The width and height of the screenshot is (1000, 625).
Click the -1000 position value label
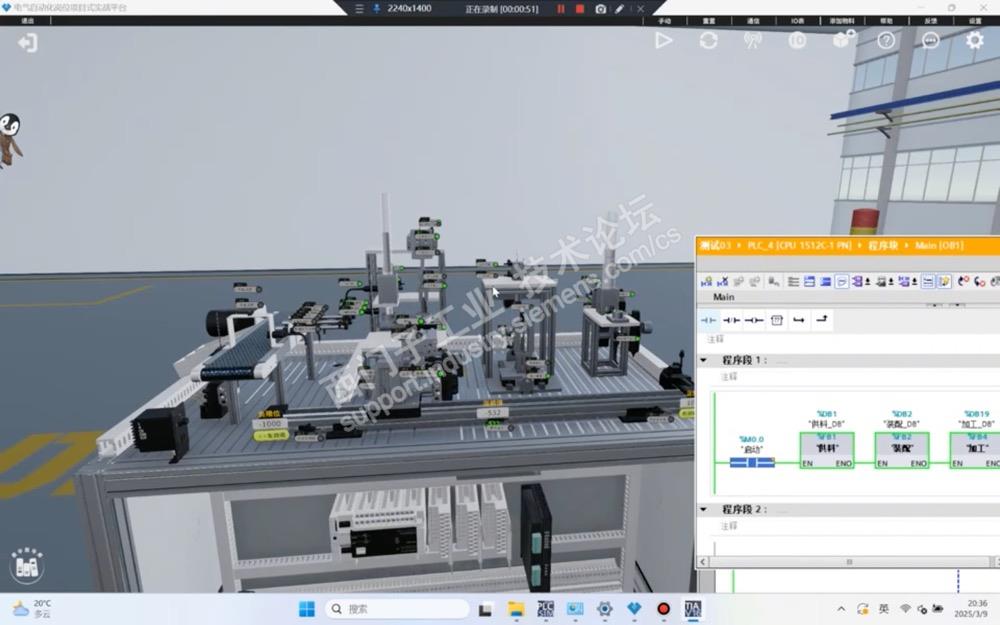270,424
